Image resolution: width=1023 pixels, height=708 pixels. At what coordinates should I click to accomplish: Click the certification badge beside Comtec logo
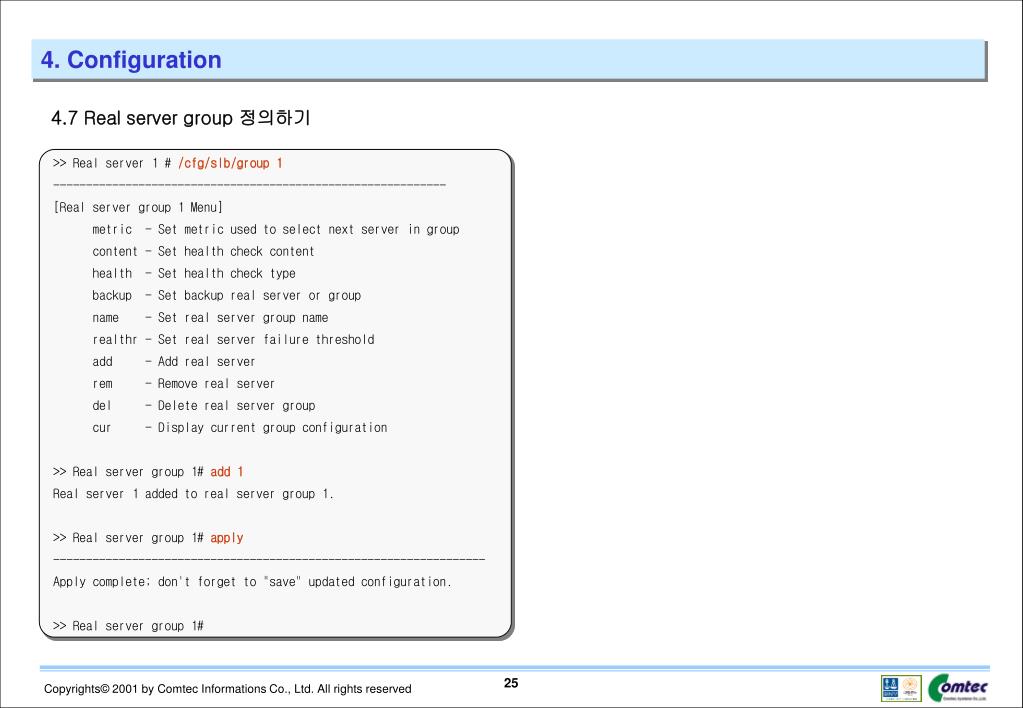(x=901, y=688)
